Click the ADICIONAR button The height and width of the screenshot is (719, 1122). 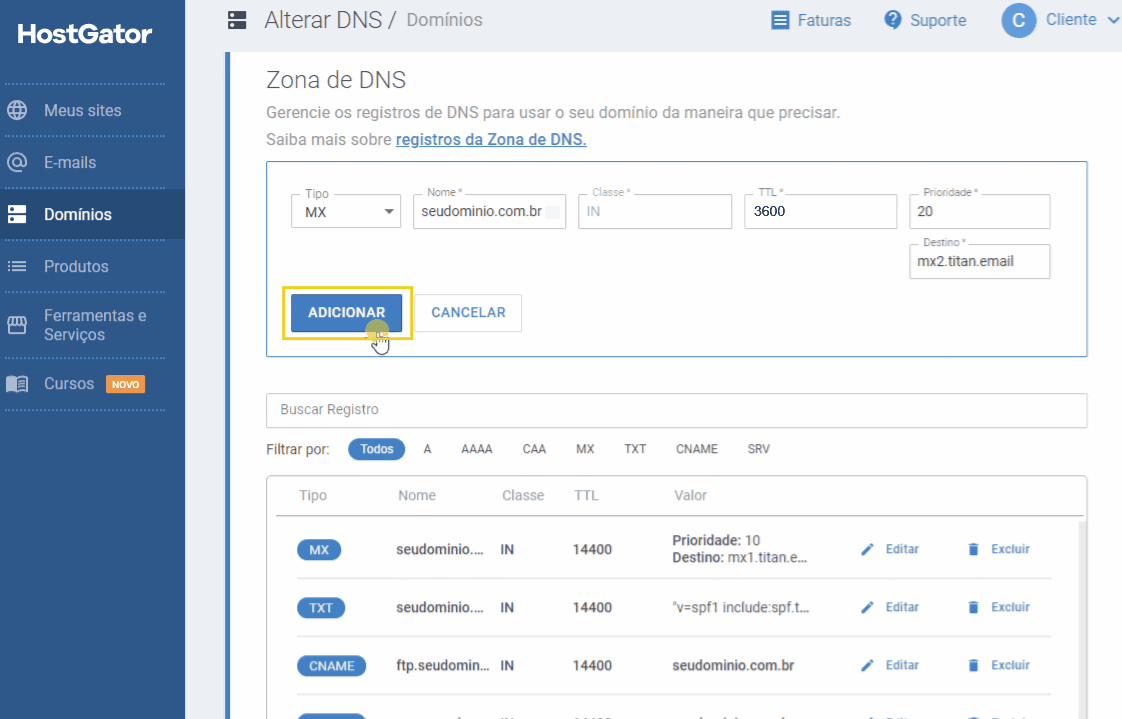tap(346, 313)
